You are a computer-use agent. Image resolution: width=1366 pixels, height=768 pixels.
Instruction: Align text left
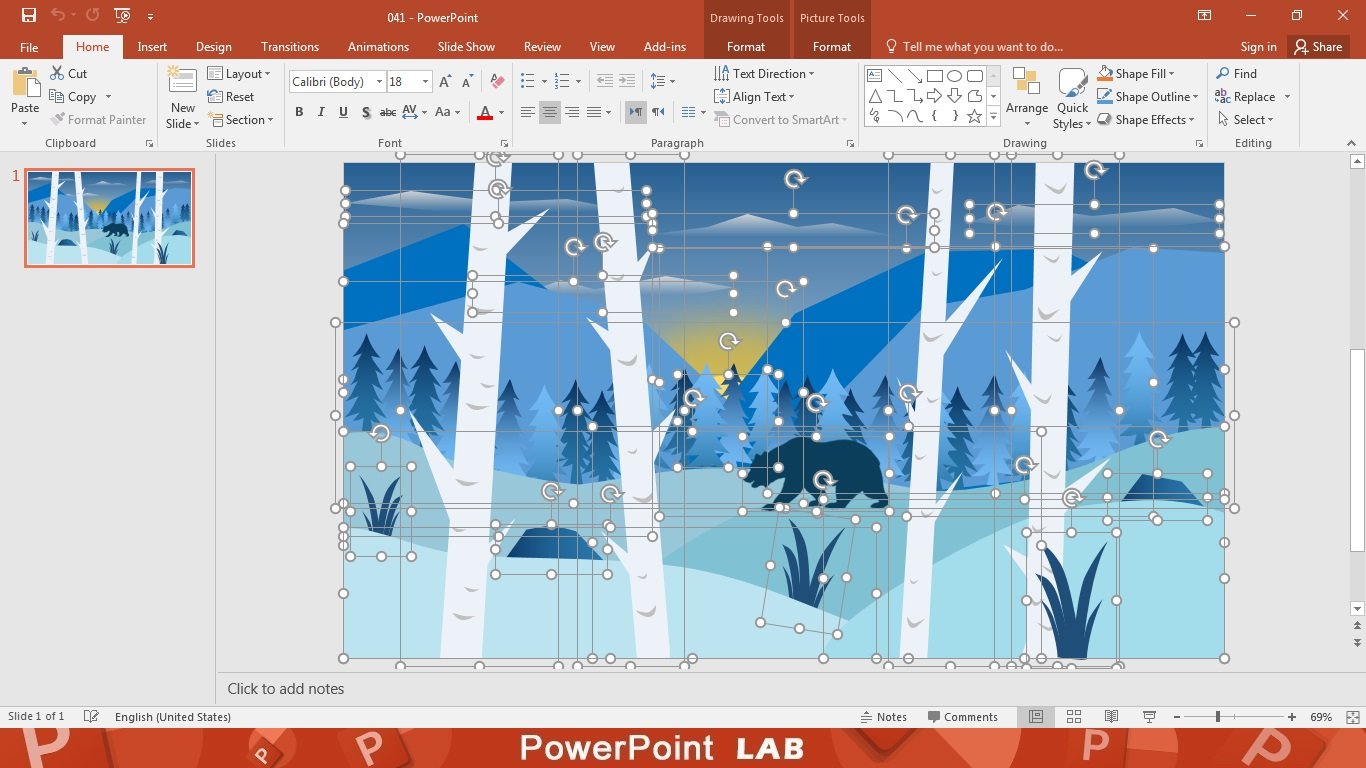tap(528, 112)
